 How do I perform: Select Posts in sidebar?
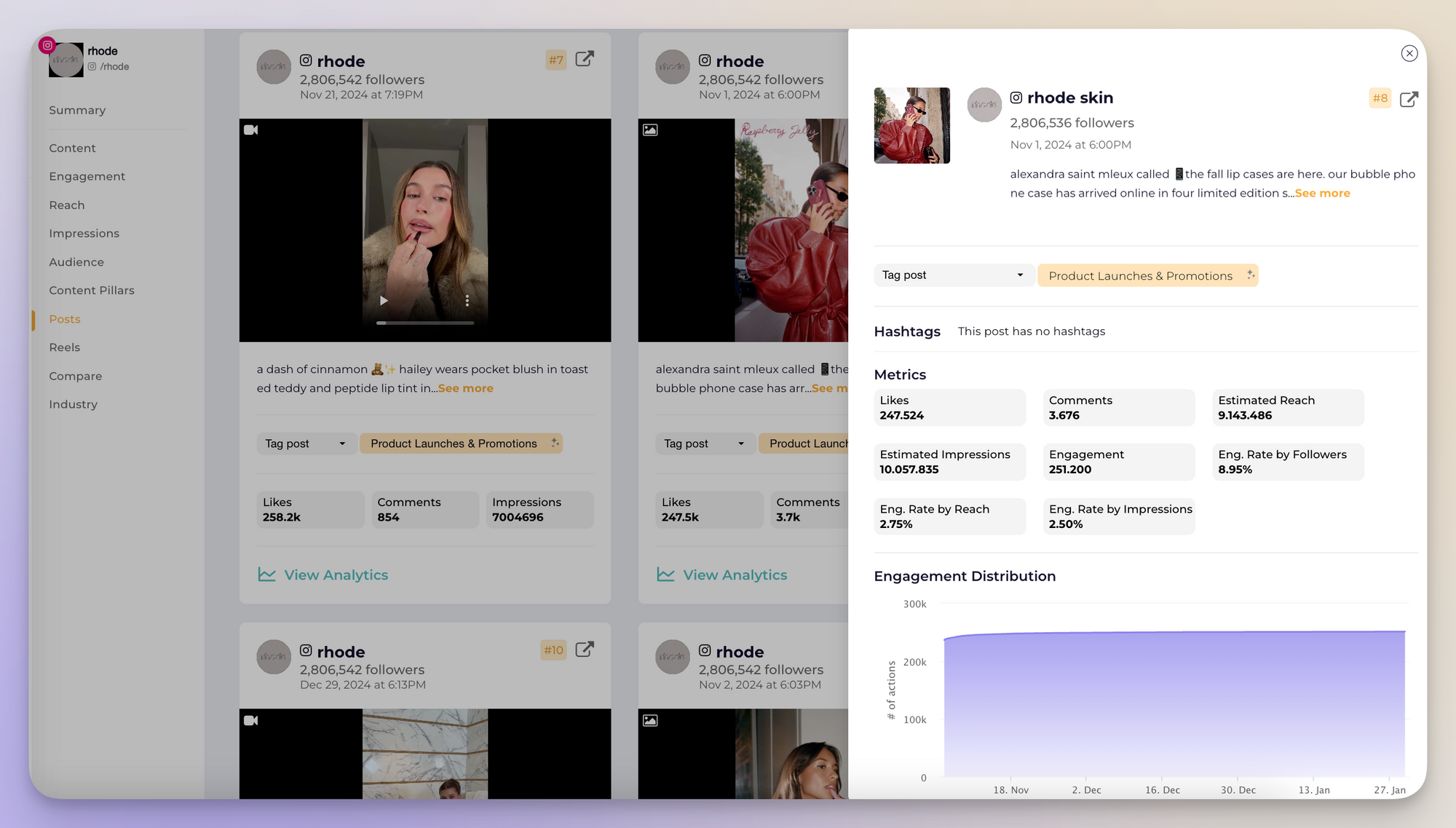[x=65, y=319]
